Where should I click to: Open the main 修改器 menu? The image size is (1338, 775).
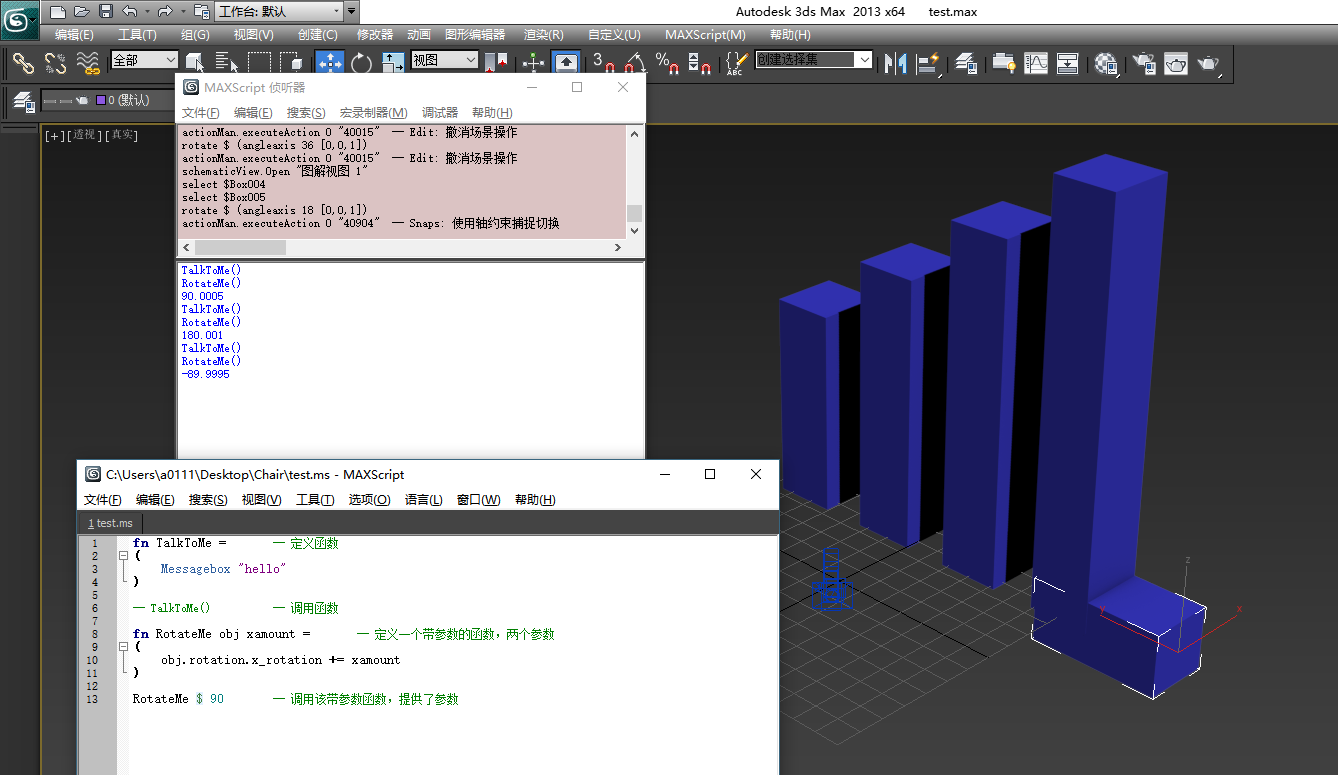pyautogui.click(x=375, y=34)
